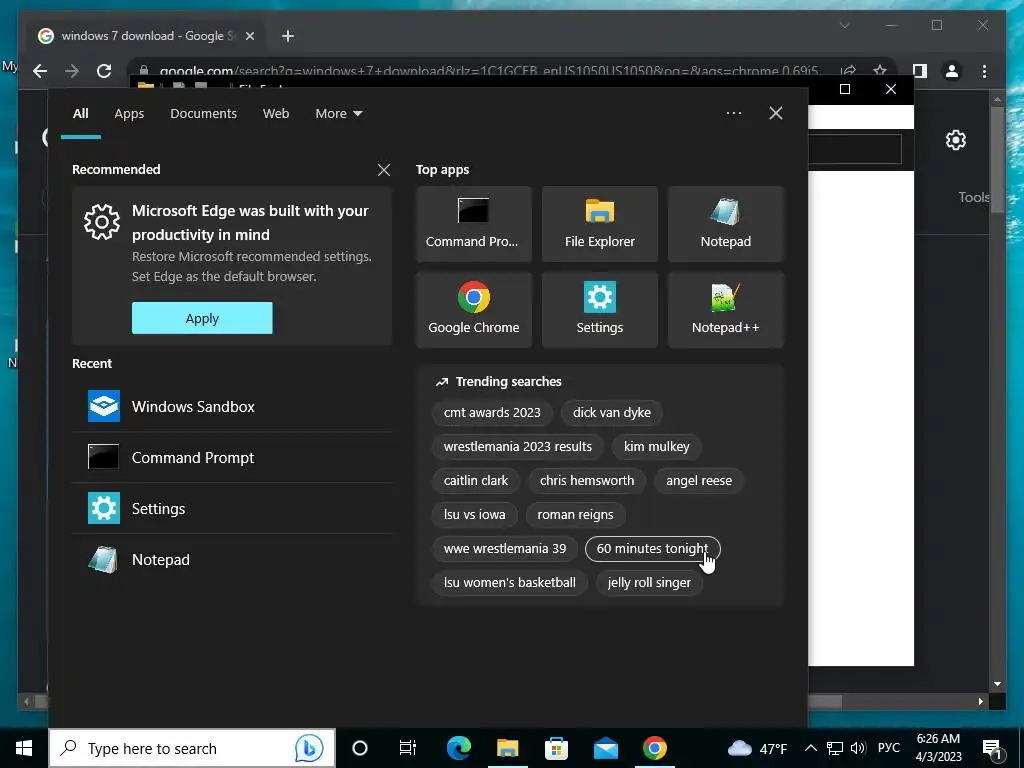This screenshot has height=768, width=1024.
Task: Reload the Chrome page
Action: [104, 71]
